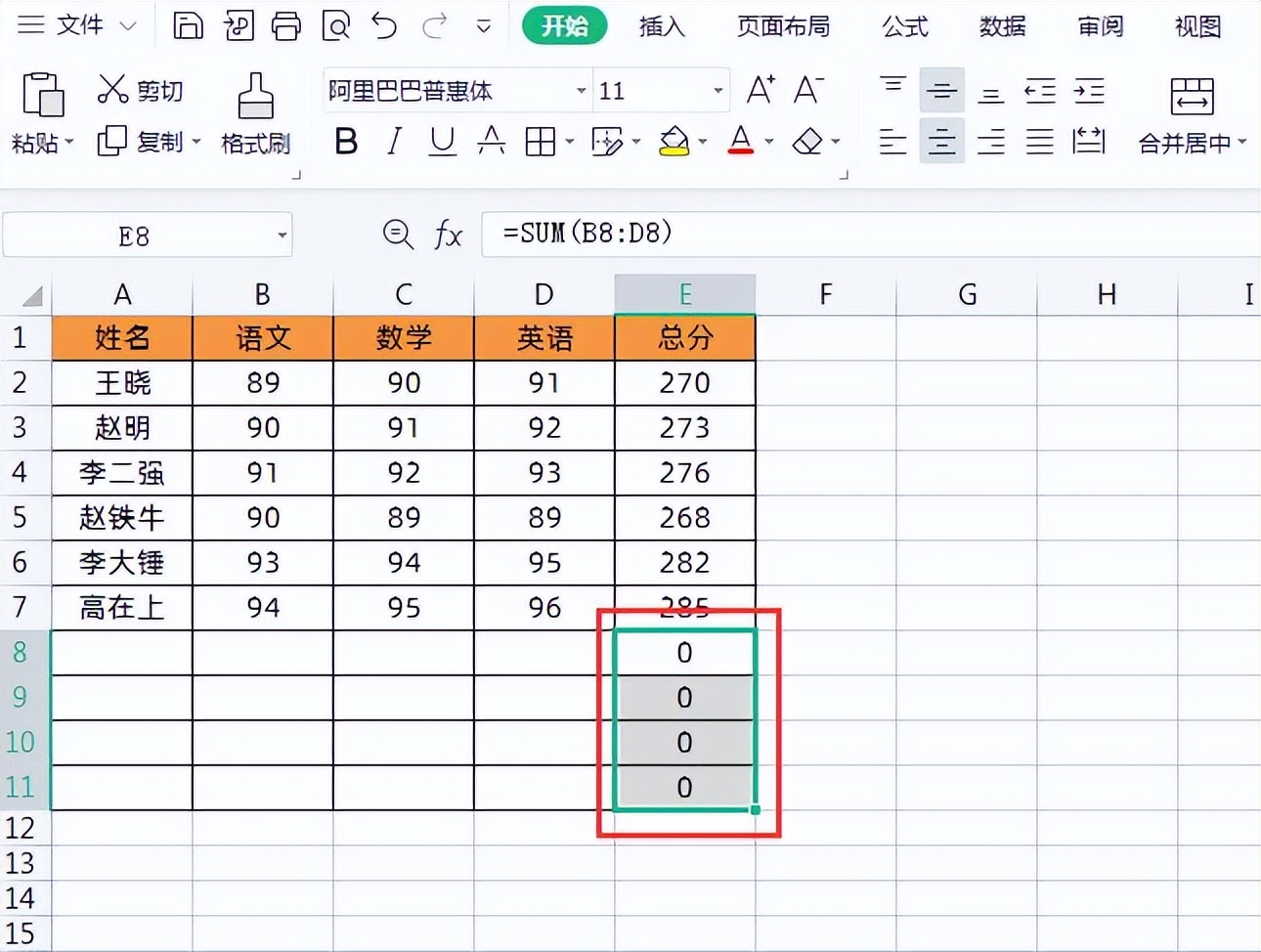Click the magnifier icon beside fx

click(397, 234)
